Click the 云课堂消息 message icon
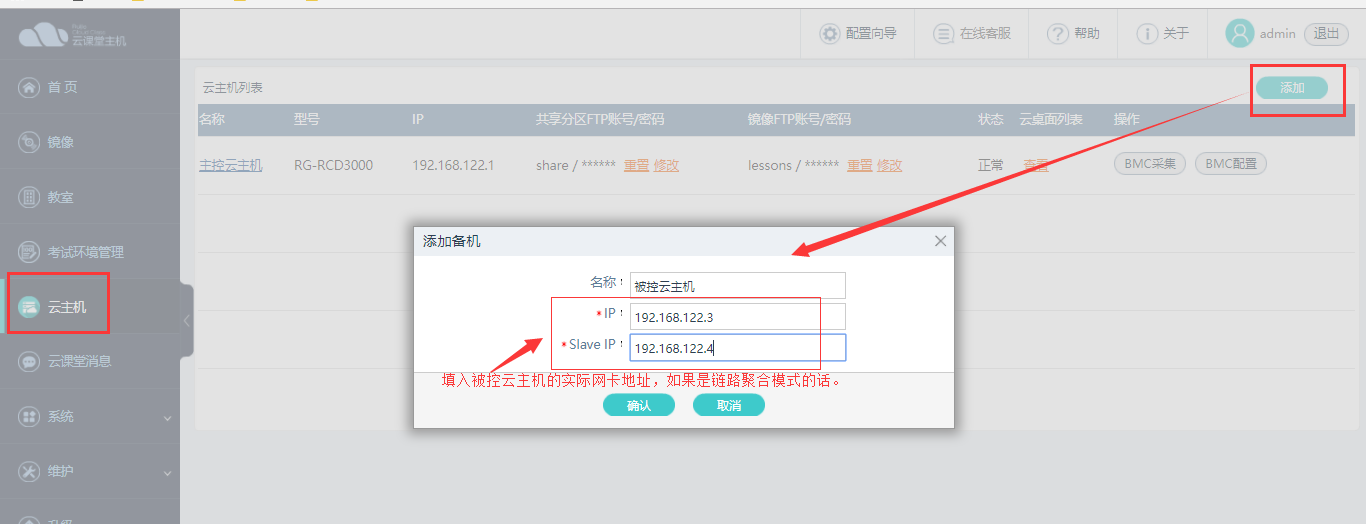 point(29,361)
